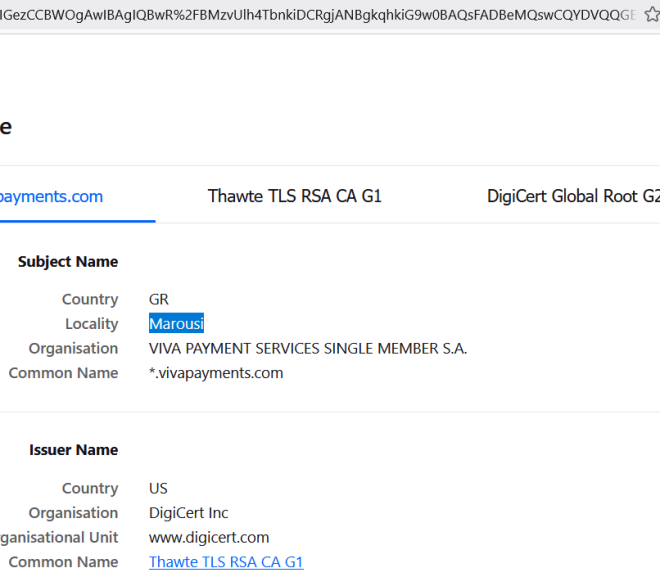
Task: Click the Issuer Name section heading
Action: point(74,449)
